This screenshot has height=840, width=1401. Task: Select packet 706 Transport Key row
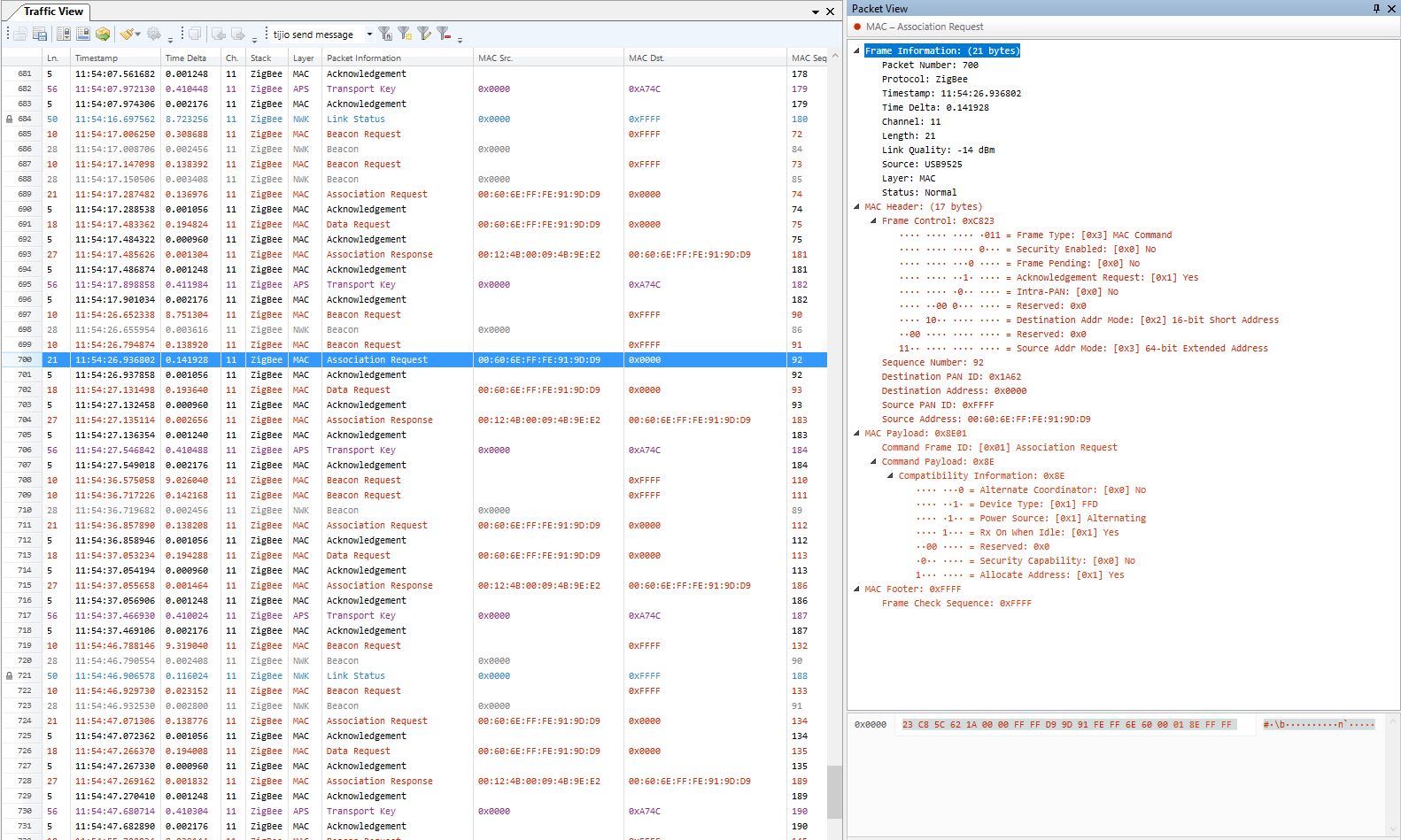click(414, 450)
